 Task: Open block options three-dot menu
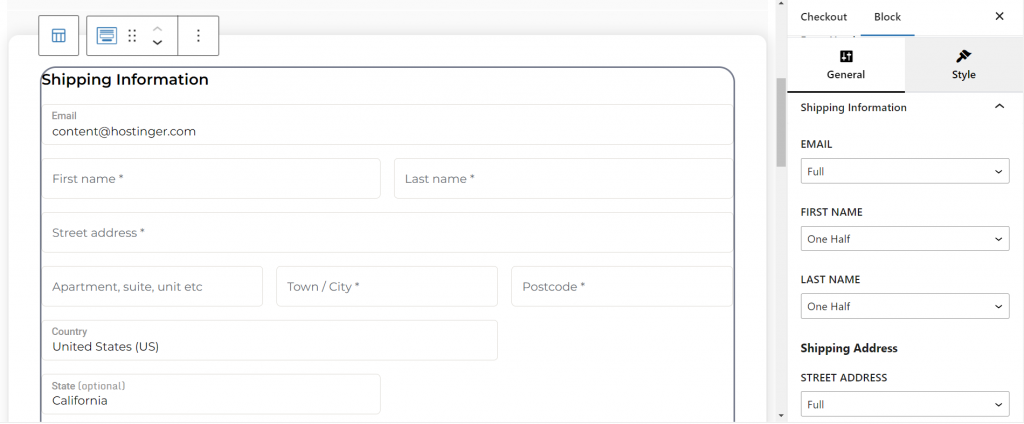[198, 36]
